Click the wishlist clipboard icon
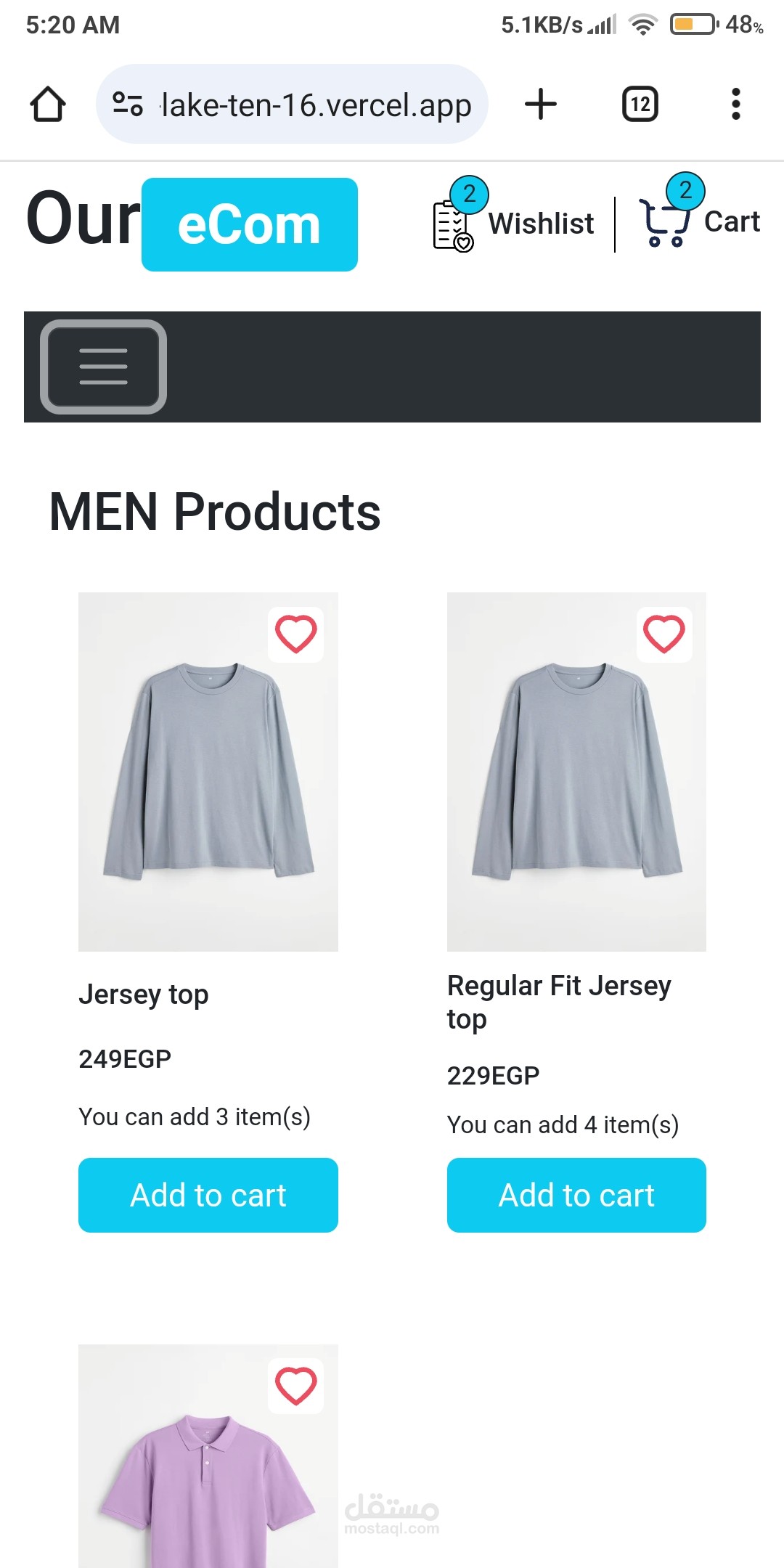 [452, 225]
